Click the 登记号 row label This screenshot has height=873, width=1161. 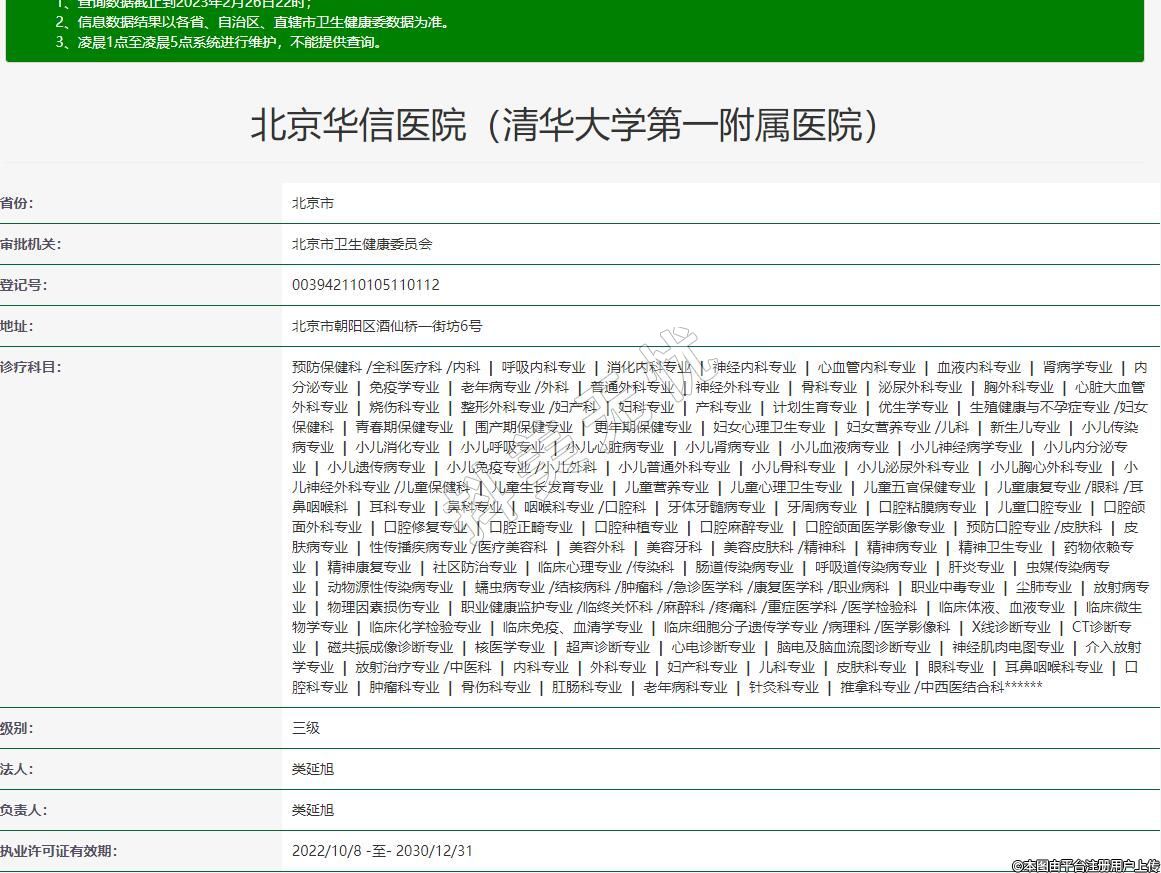pos(23,285)
